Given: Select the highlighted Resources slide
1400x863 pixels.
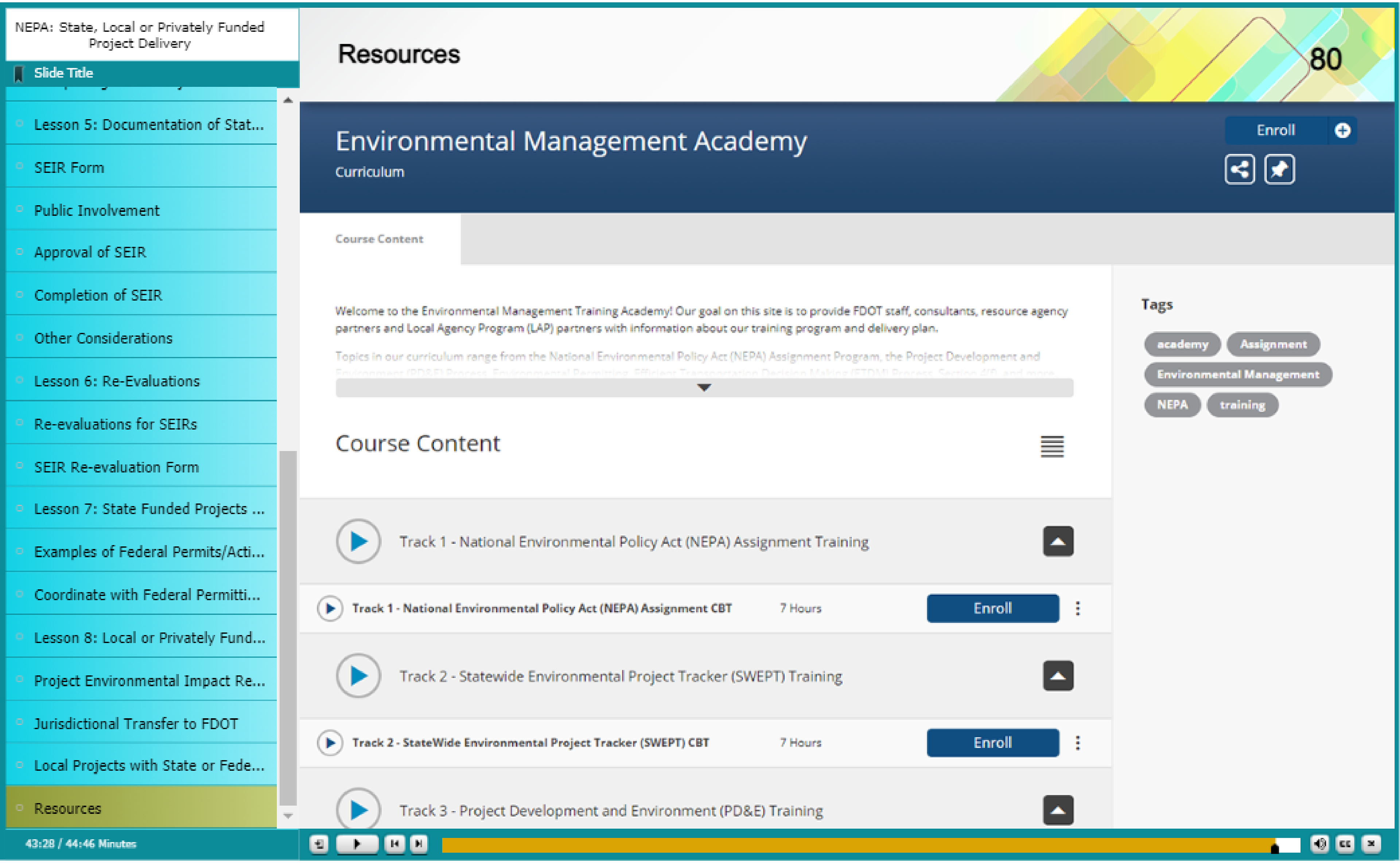Looking at the screenshot, I should point(141,808).
